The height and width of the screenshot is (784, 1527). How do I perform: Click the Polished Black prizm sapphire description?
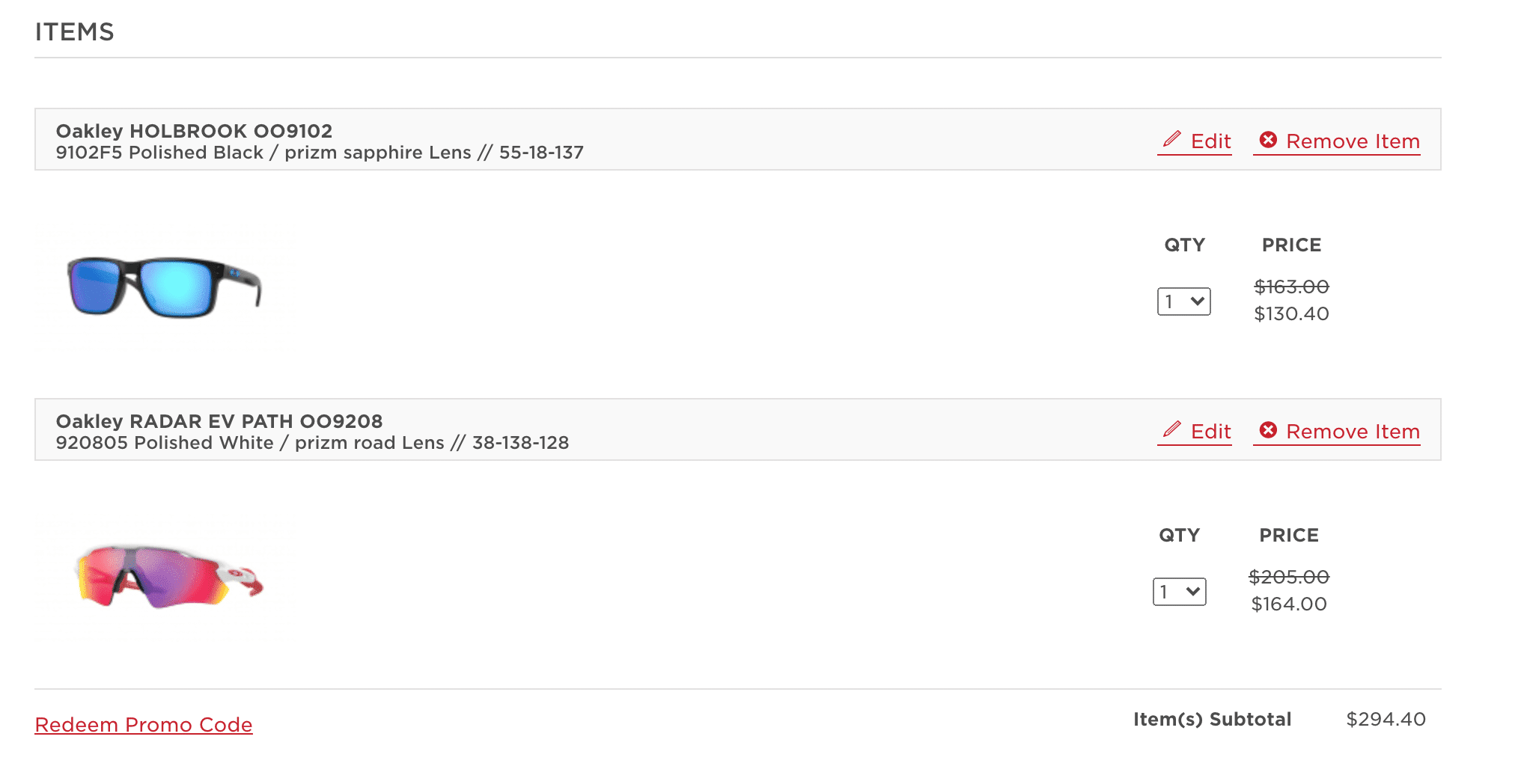(x=320, y=153)
